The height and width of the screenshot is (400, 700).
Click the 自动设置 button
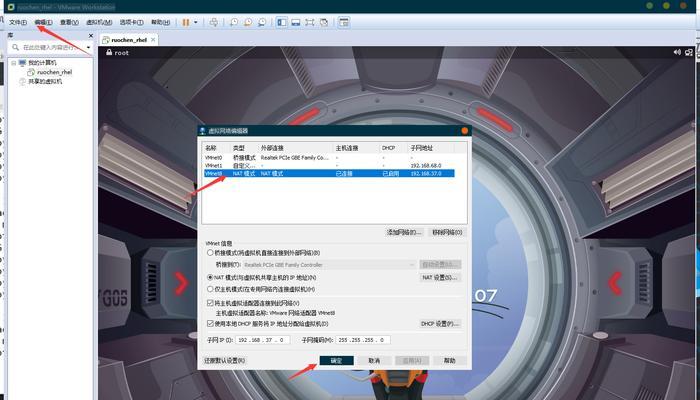pyautogui.click(x=440, y=265)
